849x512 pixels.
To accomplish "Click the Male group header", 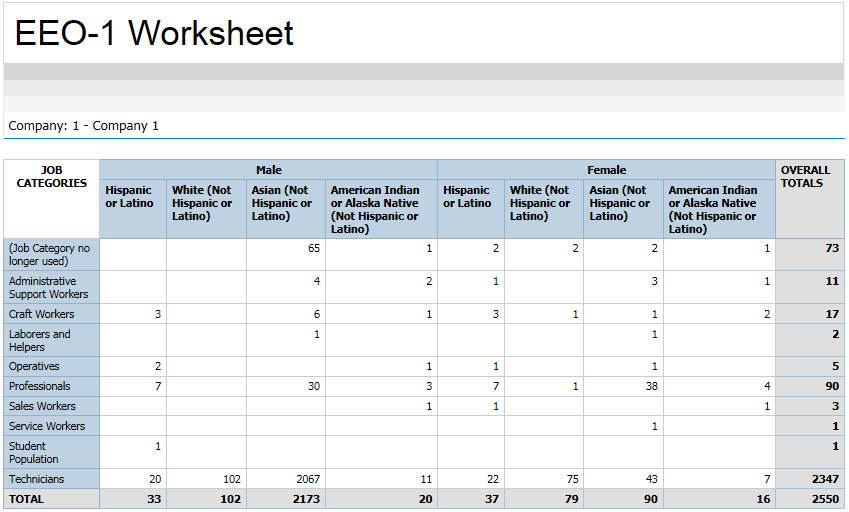I will click(268, 170).
